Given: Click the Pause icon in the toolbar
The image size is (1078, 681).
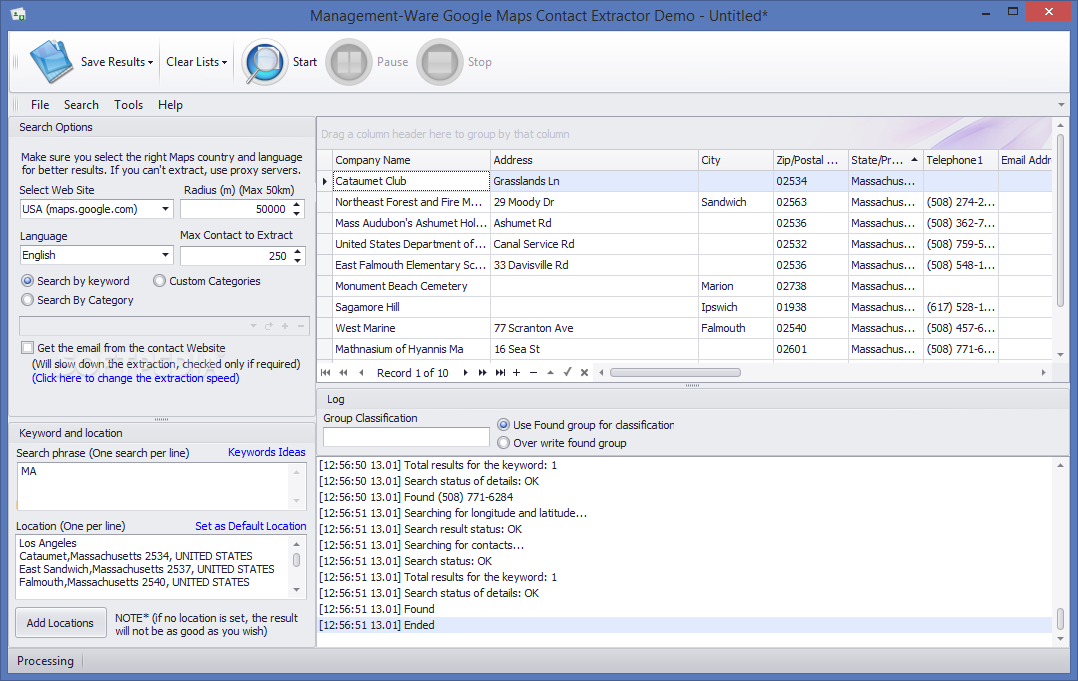Looking at the screenshot, I should [x=349, y=62].
